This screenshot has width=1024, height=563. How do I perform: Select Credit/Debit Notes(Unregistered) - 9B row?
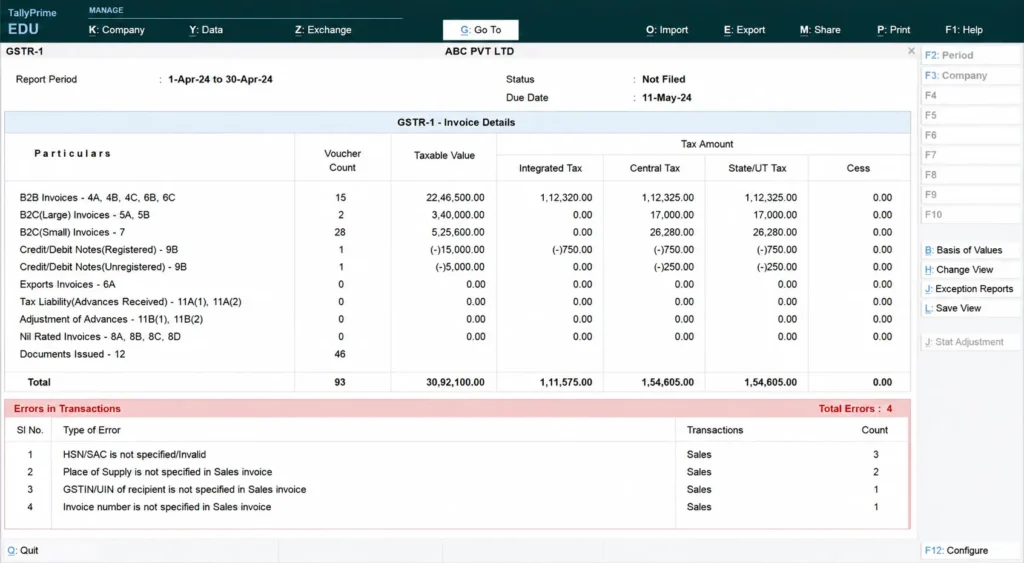[x=457, y=267]
